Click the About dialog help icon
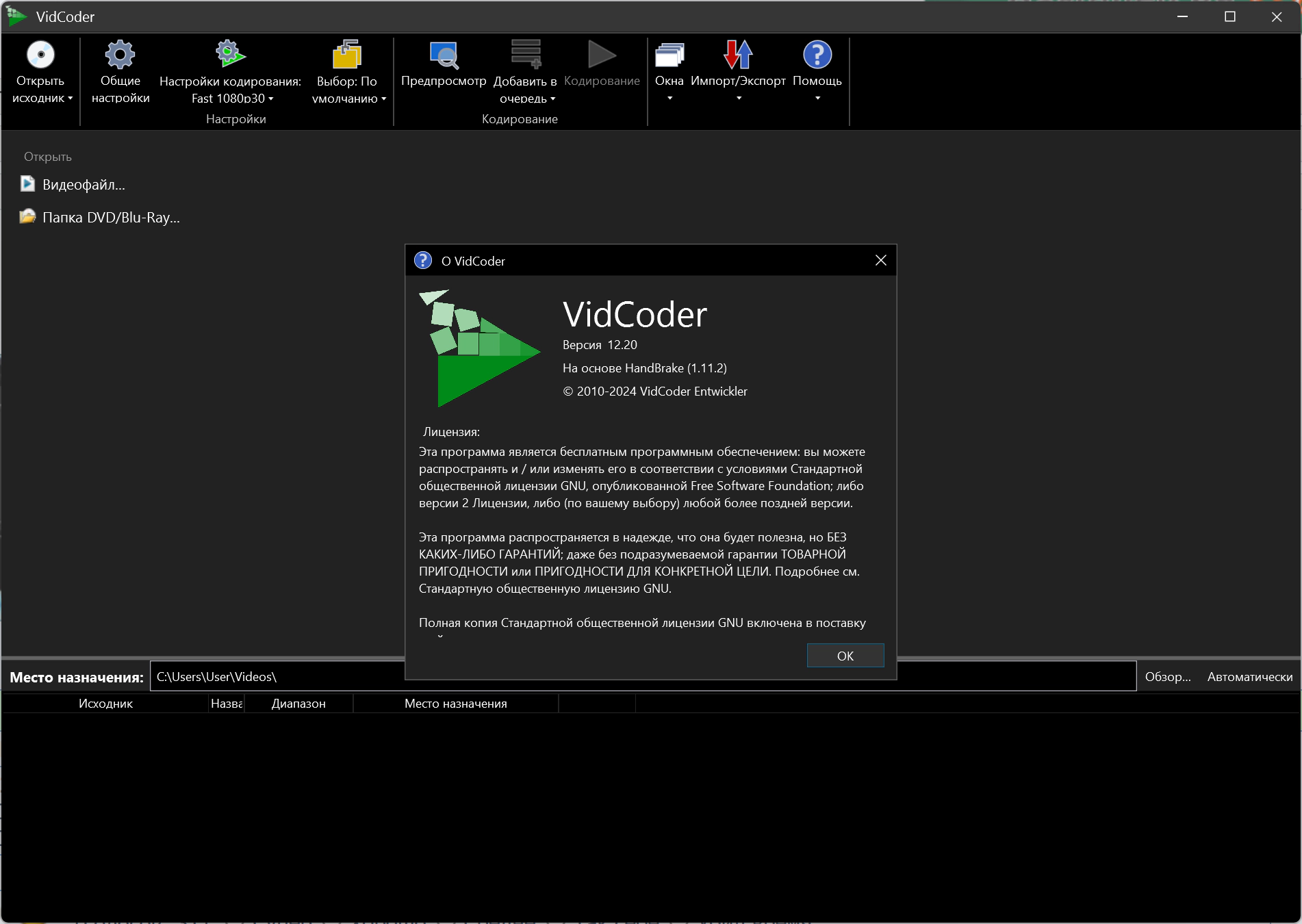1302x924 pixels. pyautogui.click(x=423, y=261)
